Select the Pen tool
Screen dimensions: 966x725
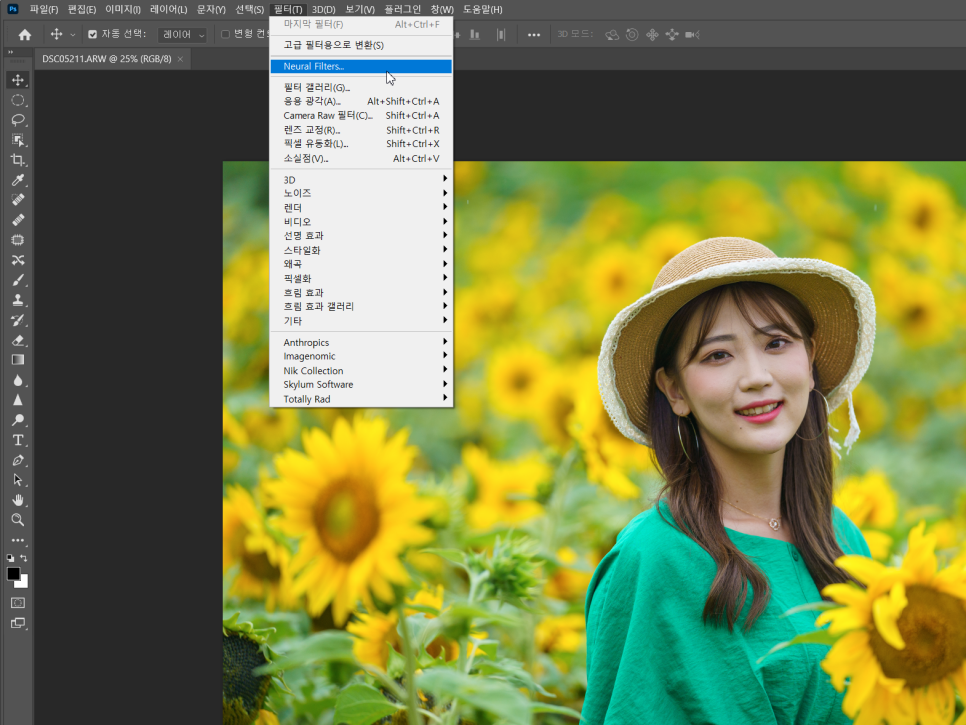click(x=18, y=460)
